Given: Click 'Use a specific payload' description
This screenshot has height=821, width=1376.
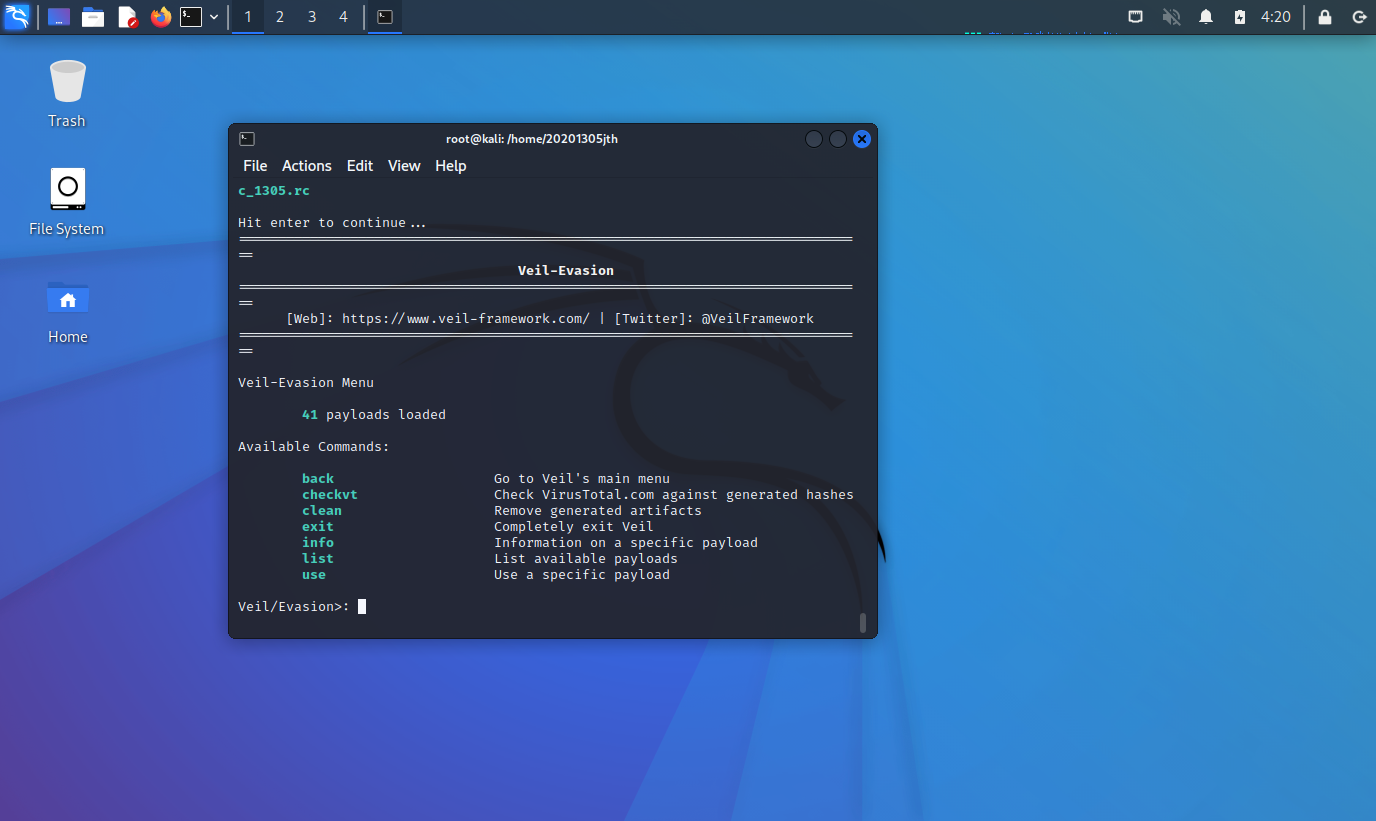Looking at the screenshot, I should click(x=582, y=575).
